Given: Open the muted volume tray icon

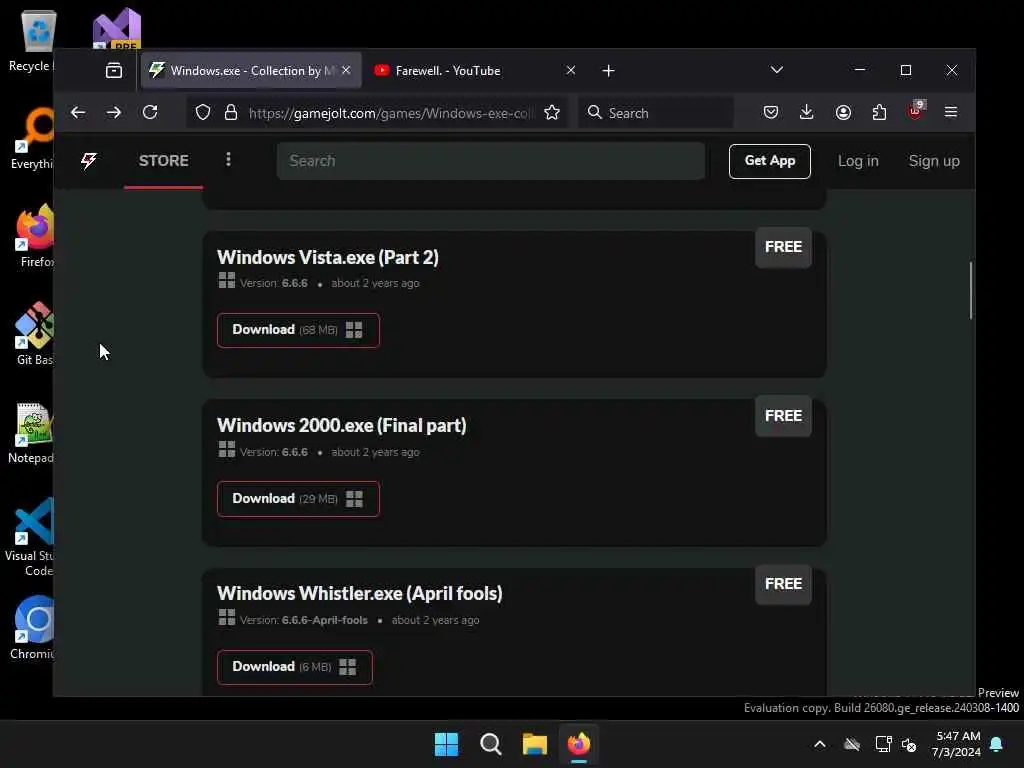Looking at the screenshot, I should (x=909, y=744).
